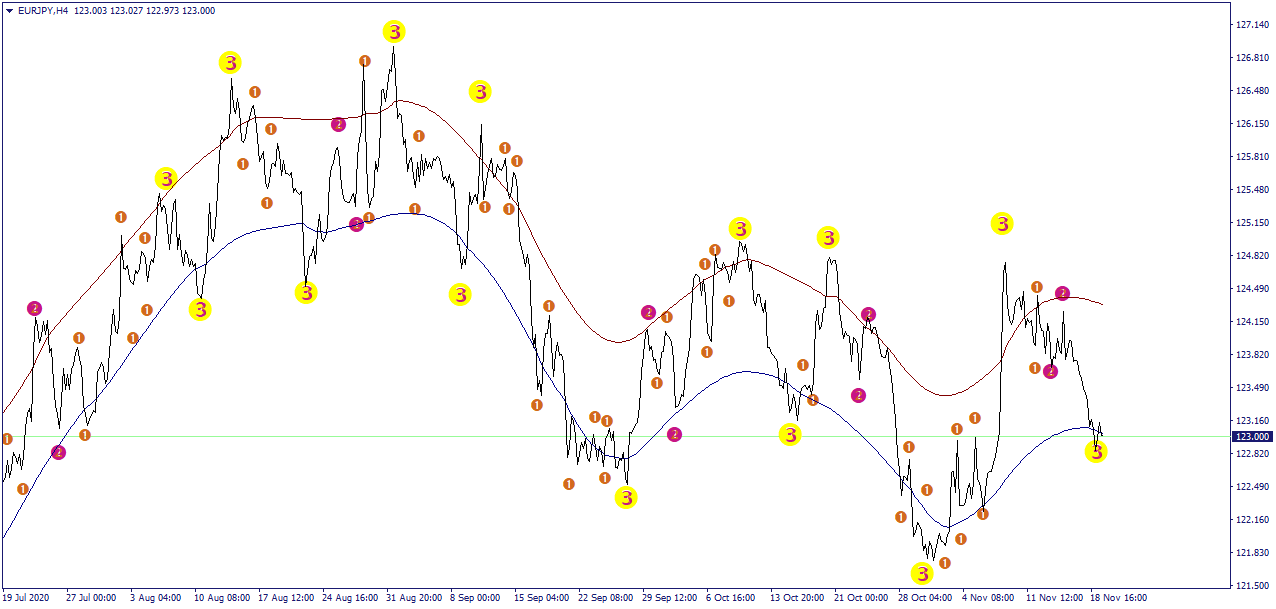This screenshot has height=609, width=1276.
Task: Click the EURJPY,H4 chart symbol label
Action: 43,10
